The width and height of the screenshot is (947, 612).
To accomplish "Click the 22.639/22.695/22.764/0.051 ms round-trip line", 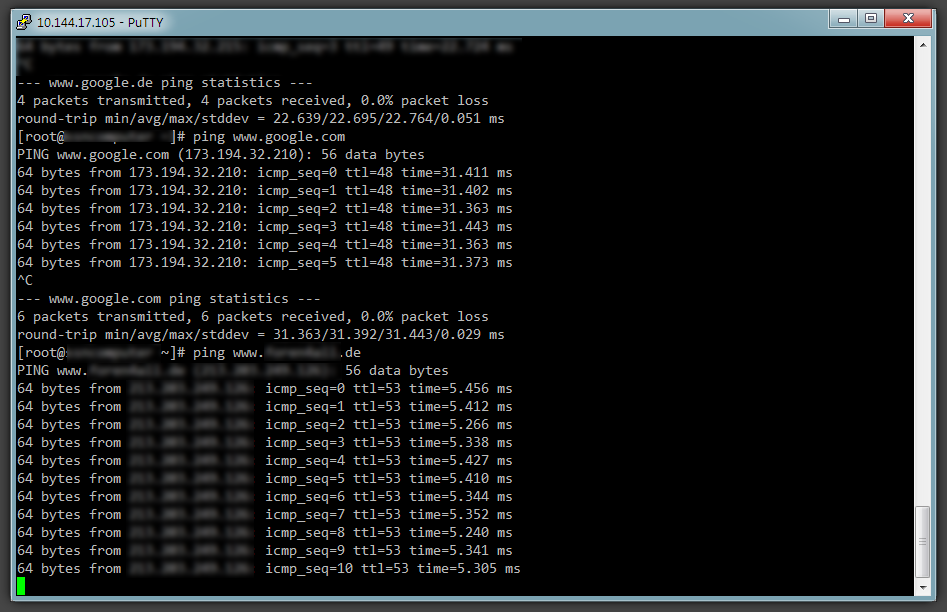I will point(260,119).
